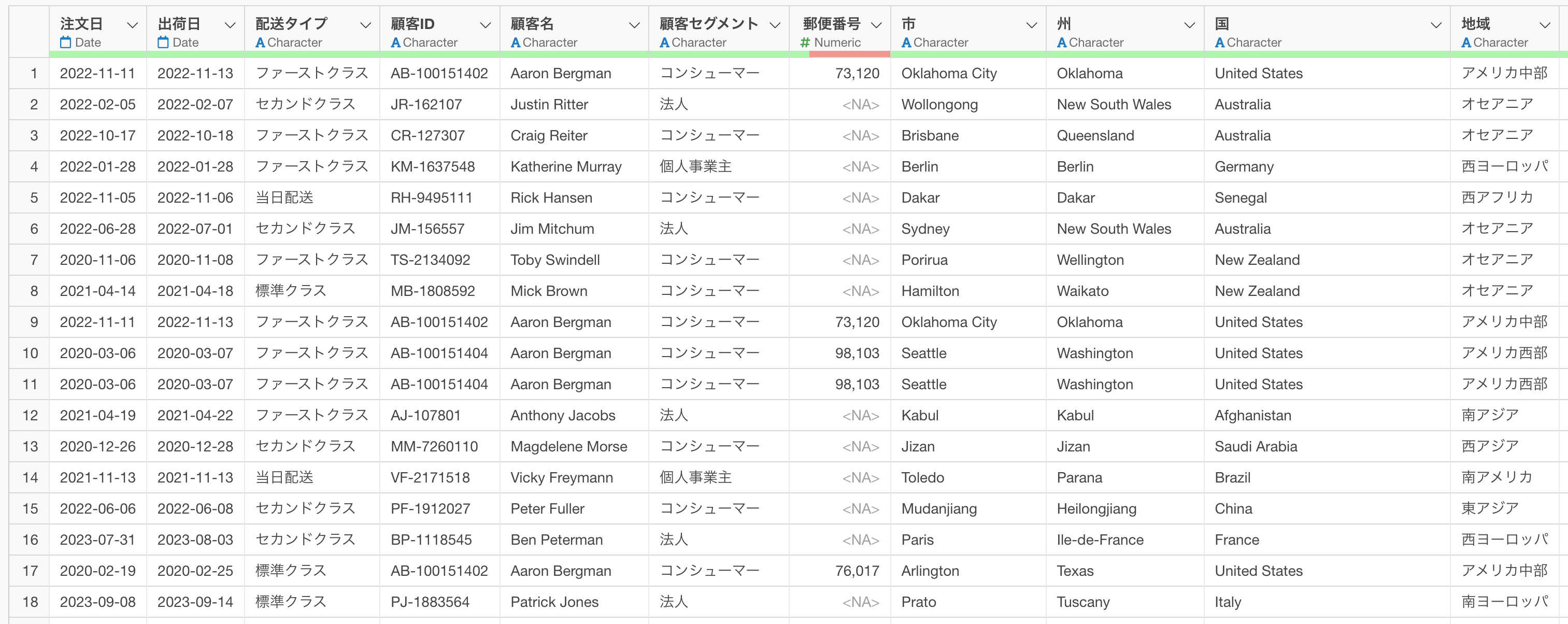
Task: Click the calendar icon under 出荷日
Action: point(163,42)
